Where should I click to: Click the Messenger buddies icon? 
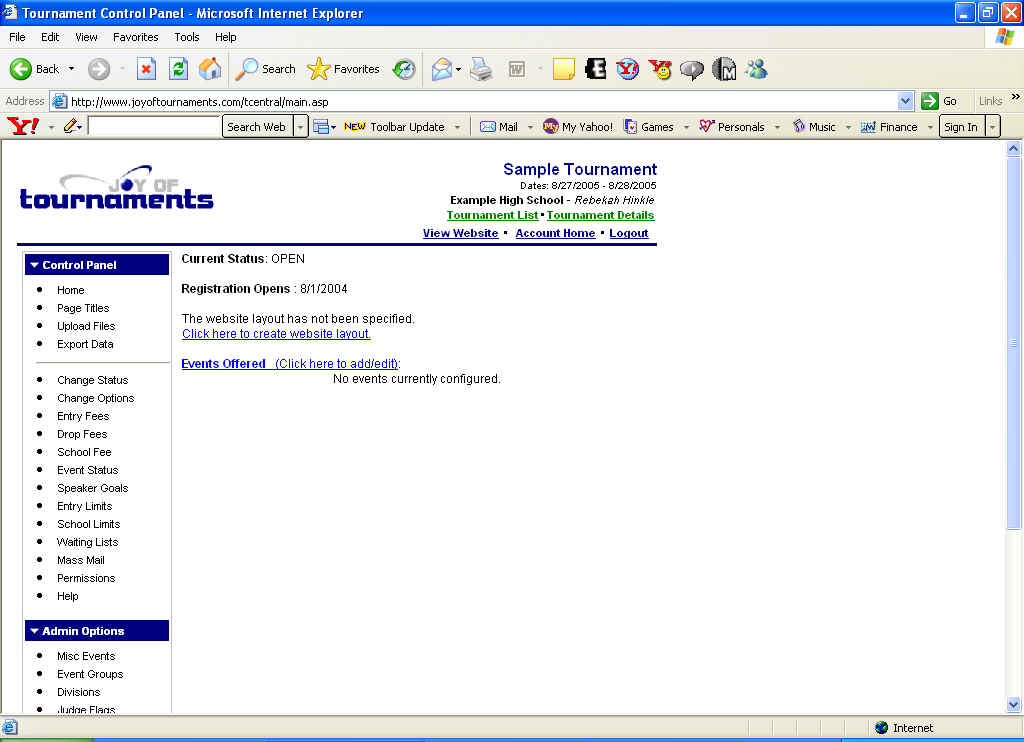756,69
